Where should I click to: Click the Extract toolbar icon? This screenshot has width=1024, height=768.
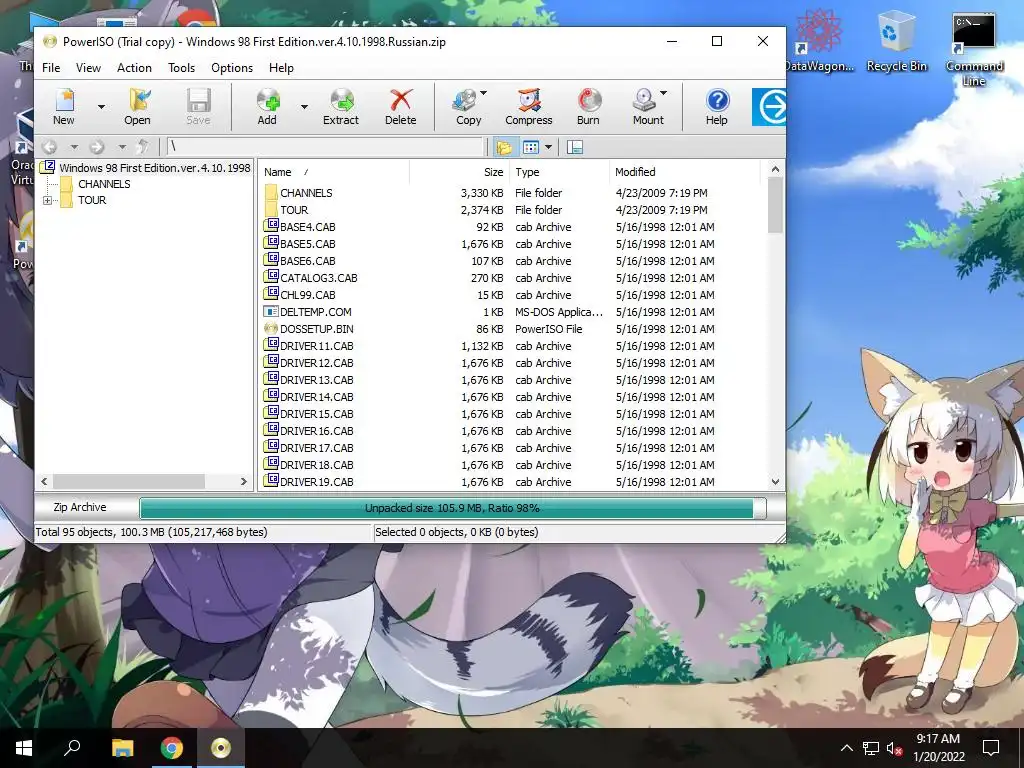point(341,106)
